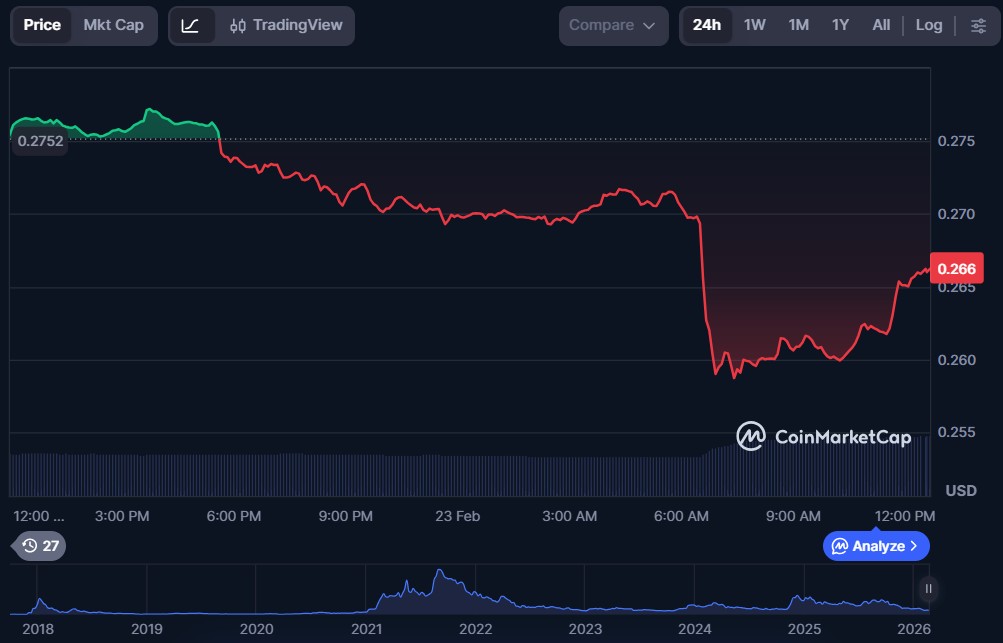Open TradingView chart mode
This screenshot has width=1003, height=643.
coord(286,25)
